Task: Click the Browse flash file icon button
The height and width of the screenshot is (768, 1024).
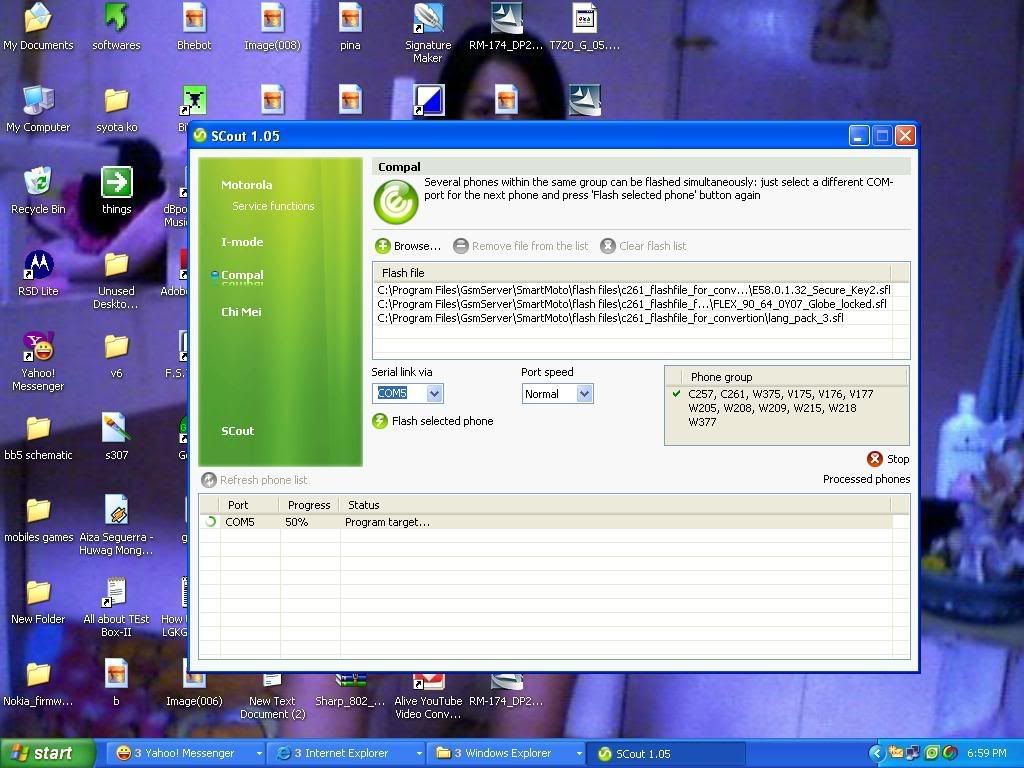Action: (x=383, y=246)
